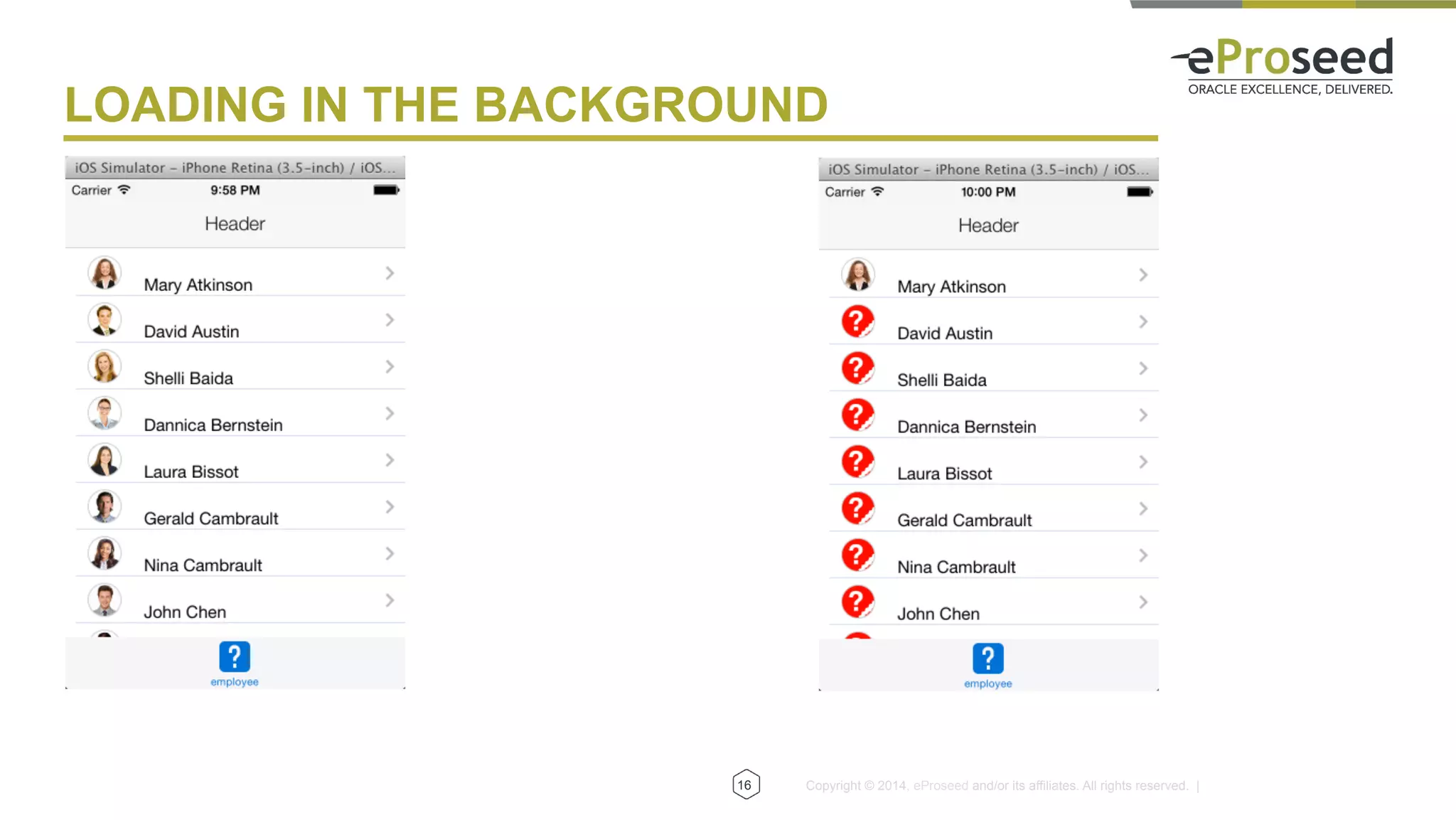Click Shelli Baida's photo in left list

tap(105, 367)
